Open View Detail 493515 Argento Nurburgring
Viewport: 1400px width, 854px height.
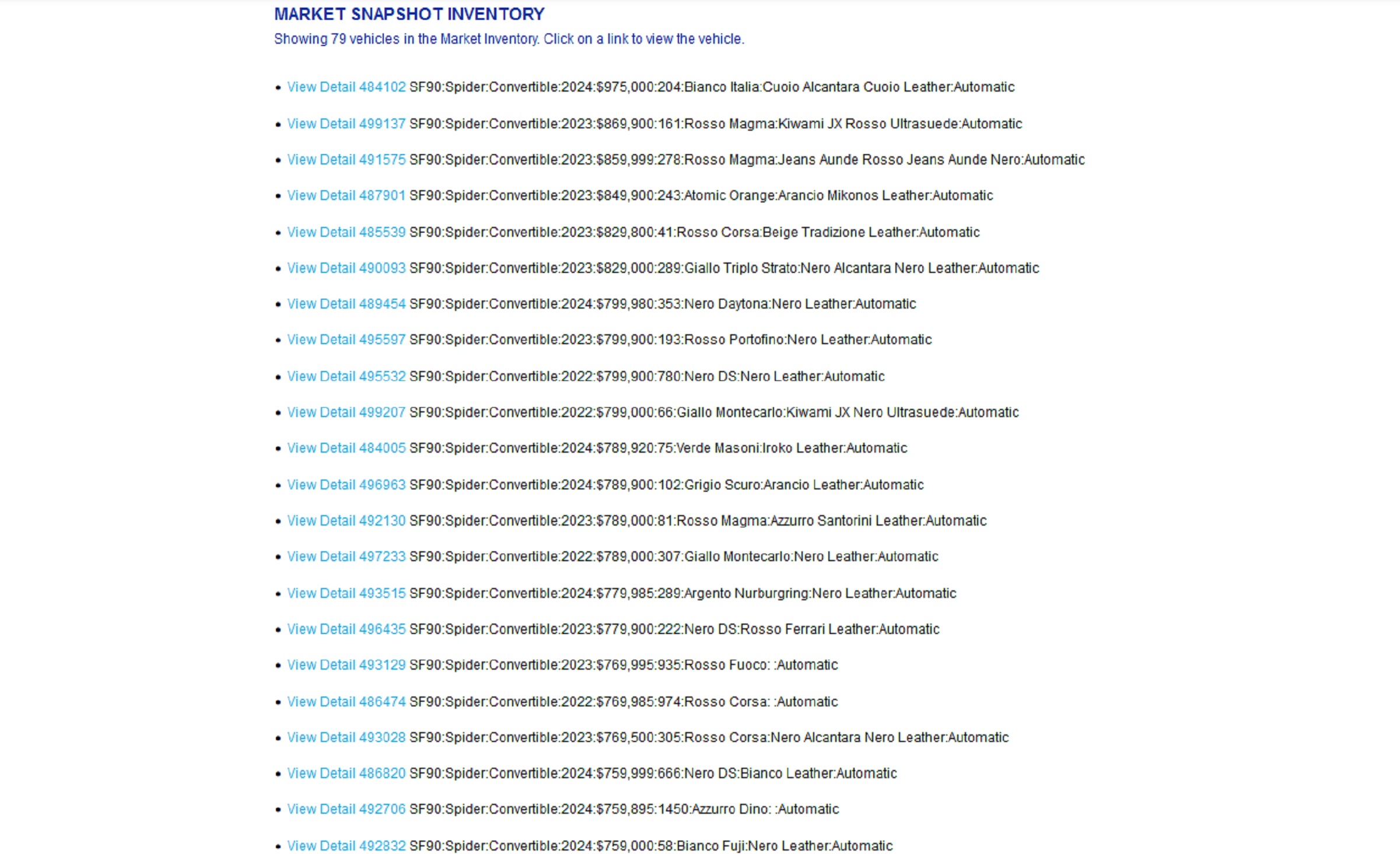click(x=346, y=593)
